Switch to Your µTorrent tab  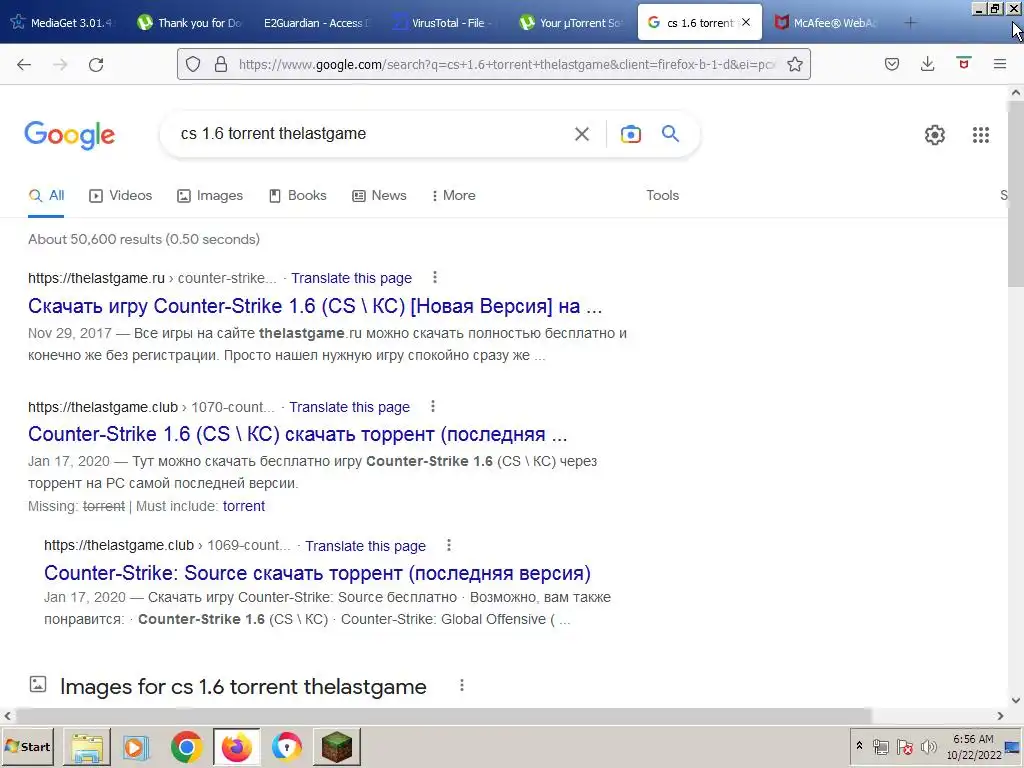click(x=572, y=23)
